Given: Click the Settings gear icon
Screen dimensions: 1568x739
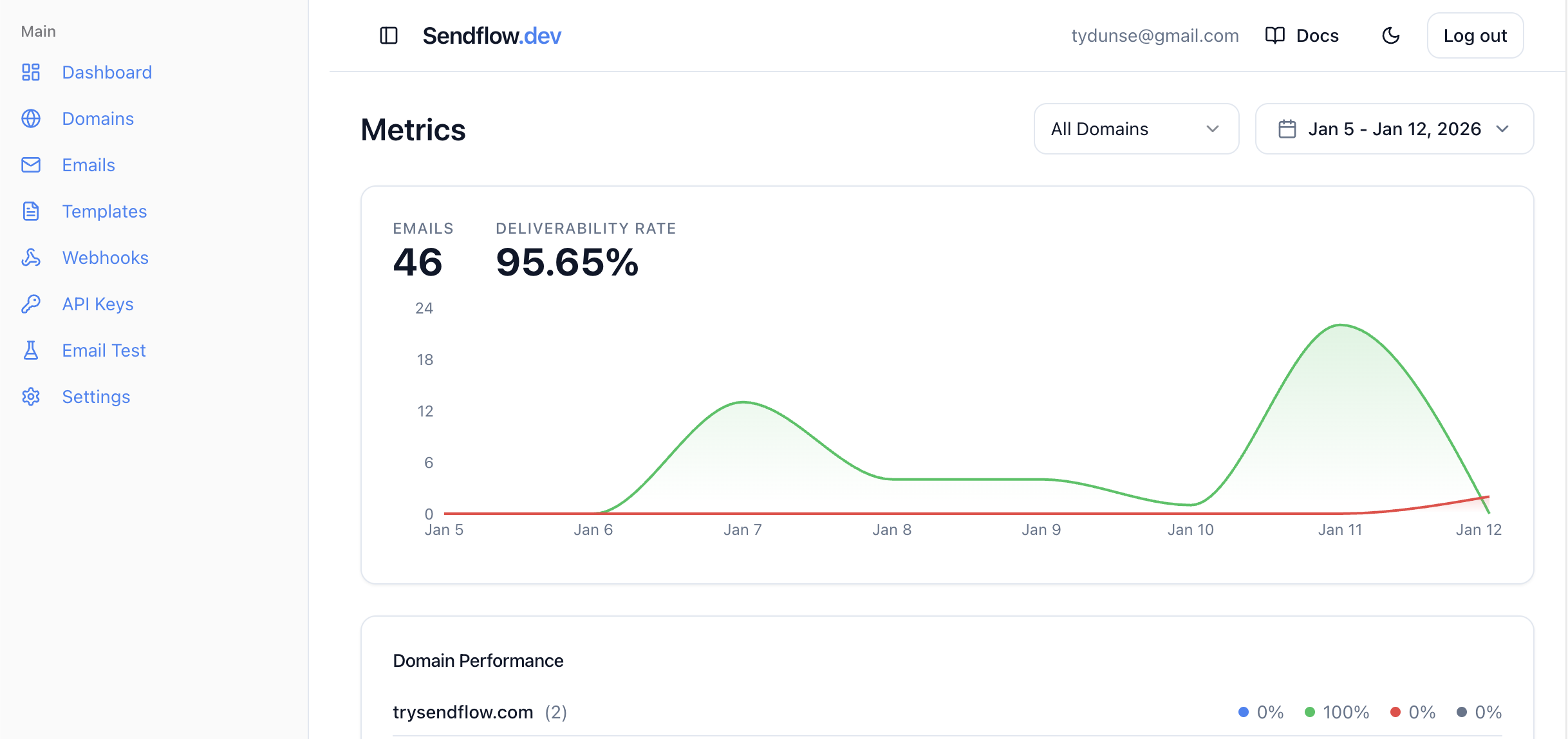Looking at the screenshot, I should 30,397.
